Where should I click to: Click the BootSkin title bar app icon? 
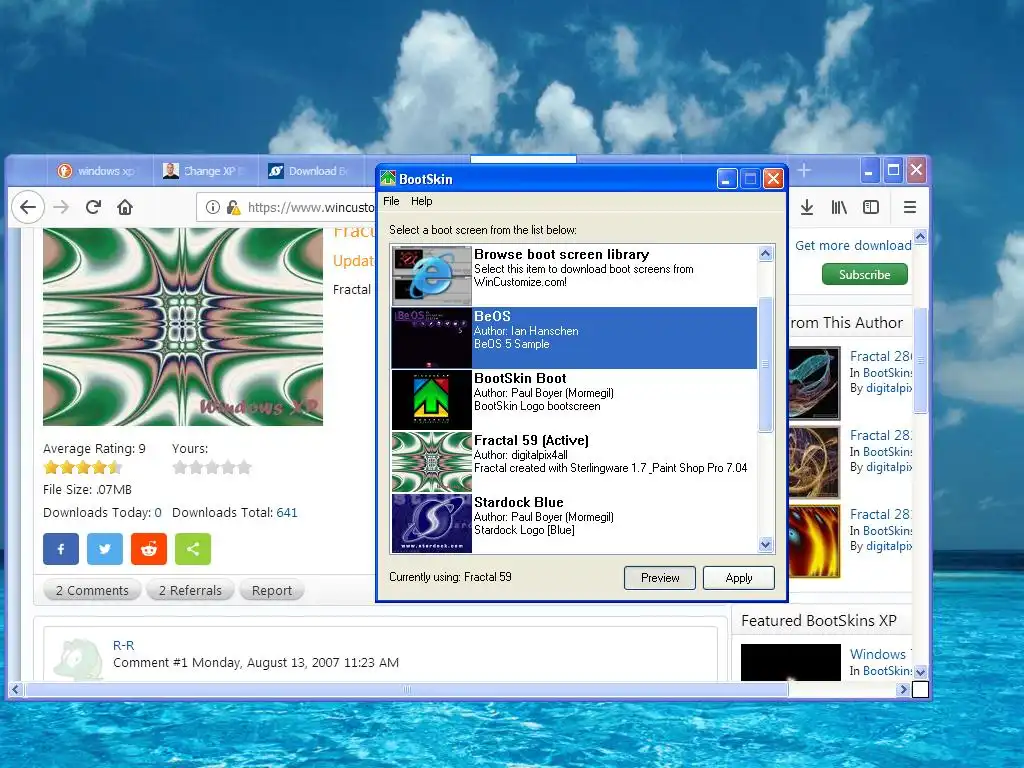click(x=389, y=178)
